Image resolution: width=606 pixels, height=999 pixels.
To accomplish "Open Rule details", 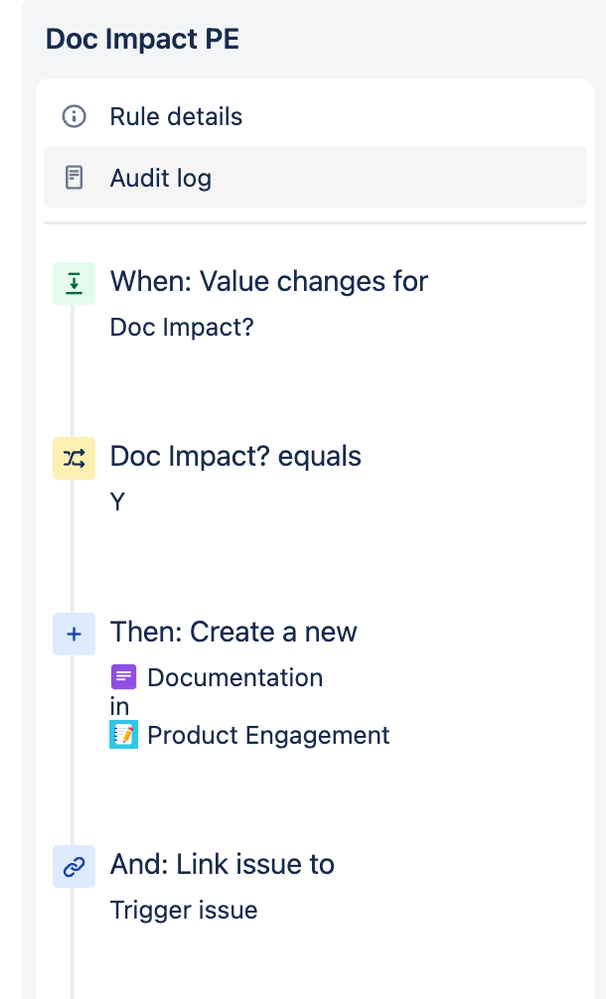I will click(x=315, y=117).
